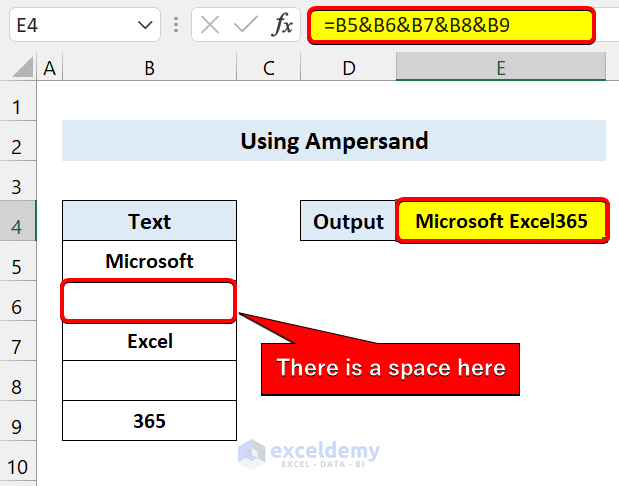Image resolution: width=619 pixels, height=486 pixels.
Task: Select column E header
Action: click(501, 68)
